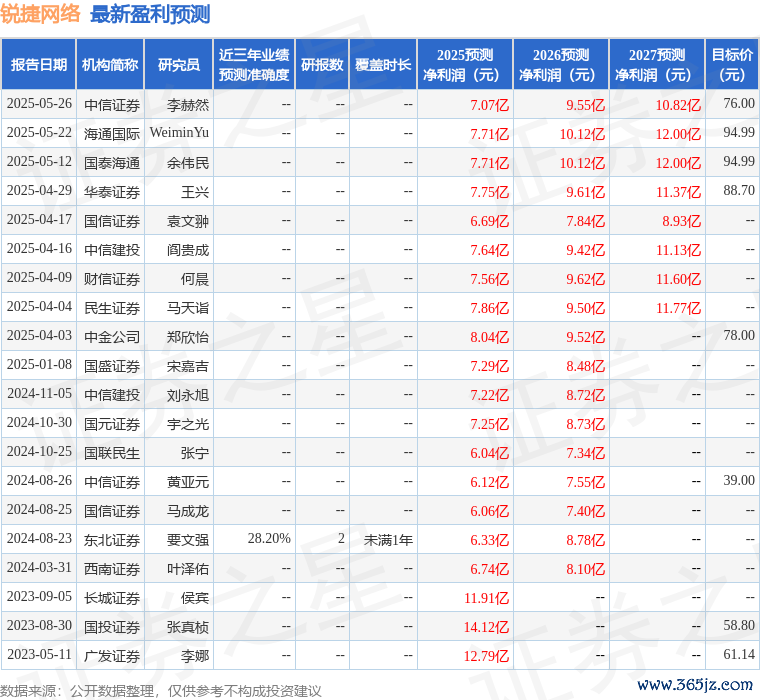
Task: Select the 国盛证券 institution cell
Action: [112, 366]
